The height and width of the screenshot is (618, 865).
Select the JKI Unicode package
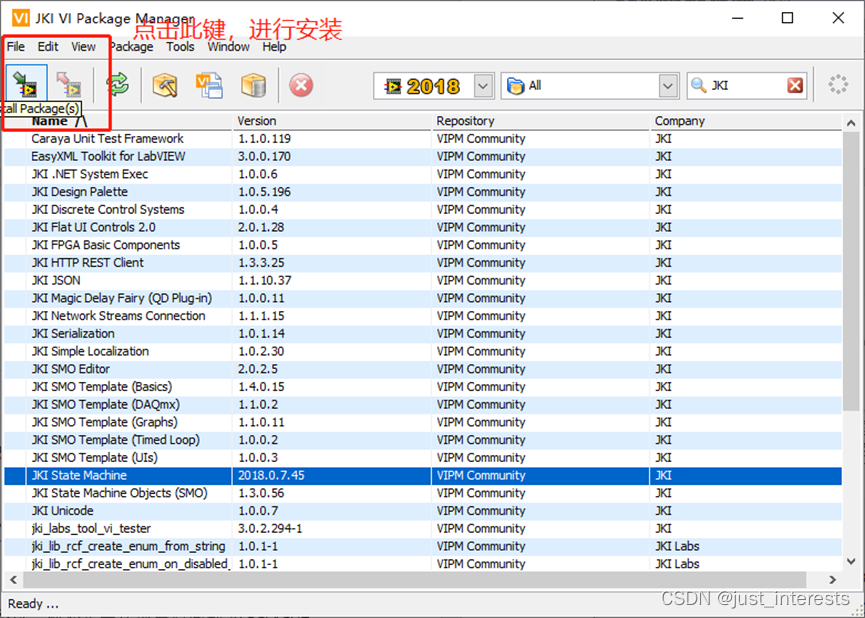pos(423,510)
